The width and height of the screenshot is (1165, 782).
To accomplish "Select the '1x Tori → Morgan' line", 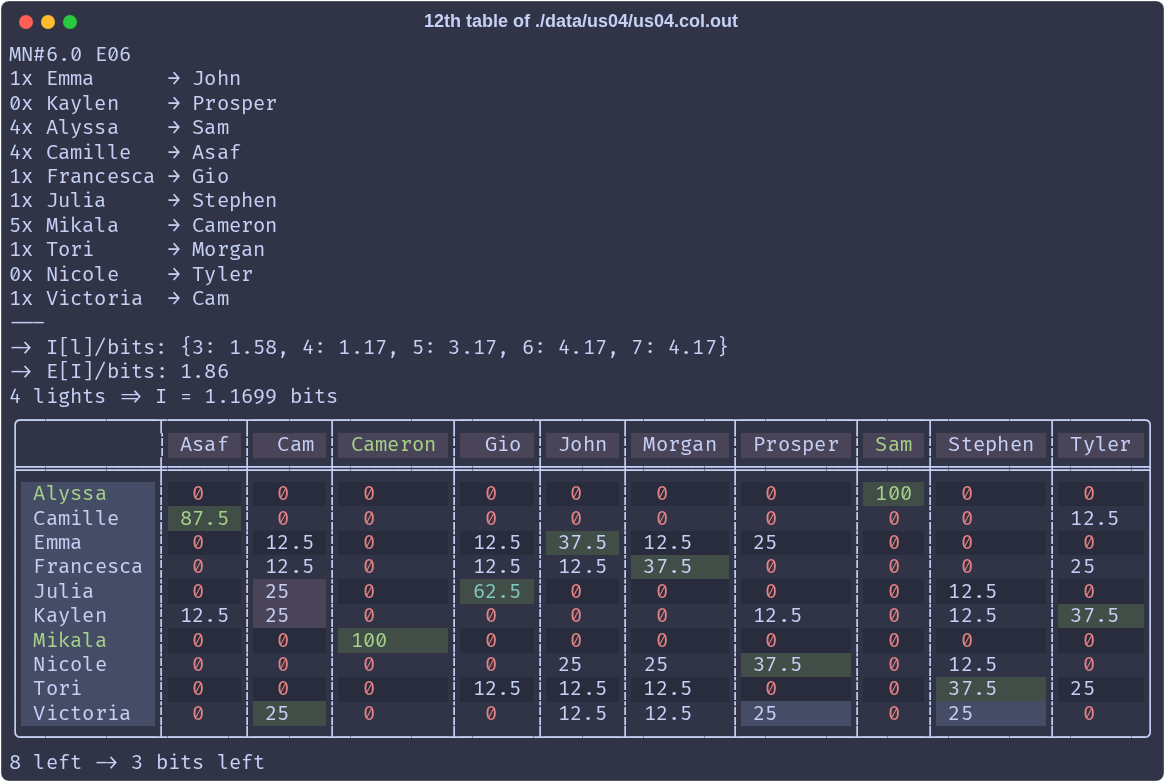I will pos(137,250).
